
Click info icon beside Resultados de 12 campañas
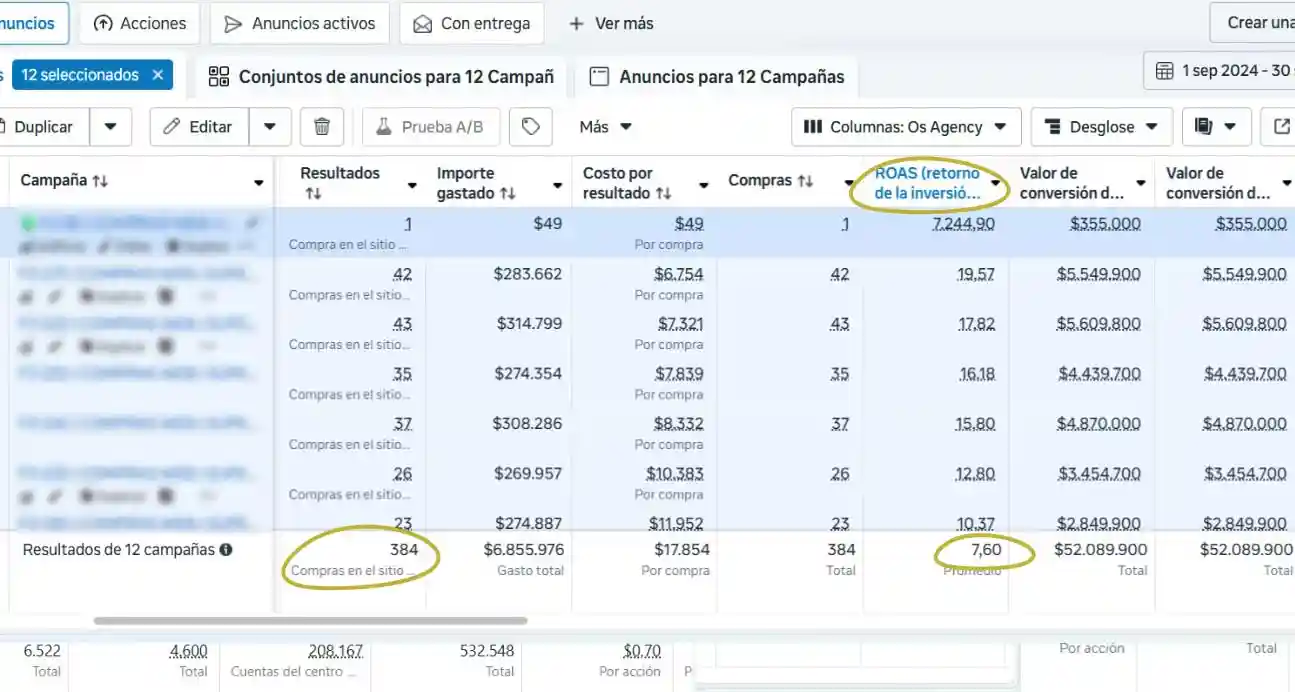pos(226,550)
